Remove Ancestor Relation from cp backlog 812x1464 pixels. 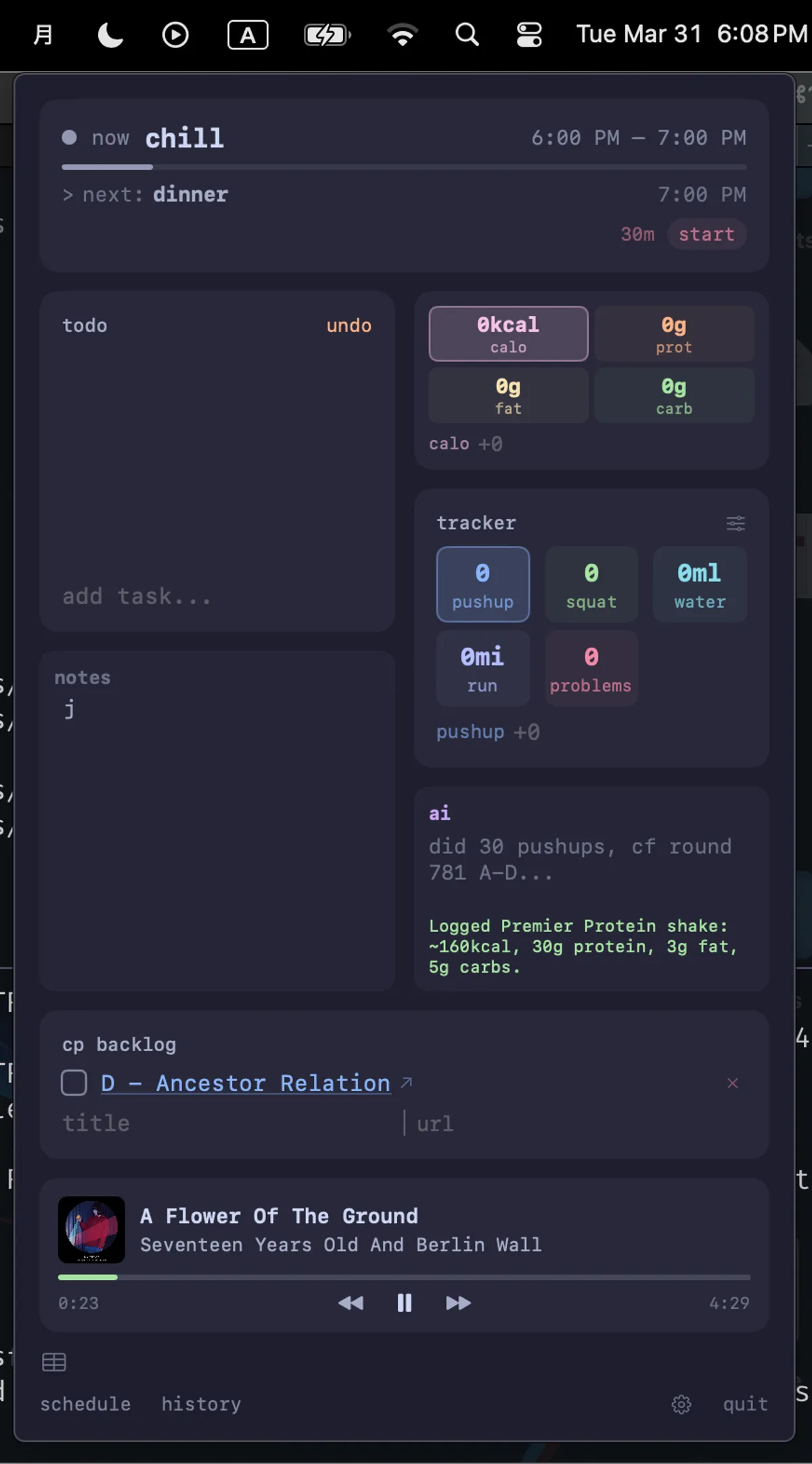click(x=732, y=1084)
